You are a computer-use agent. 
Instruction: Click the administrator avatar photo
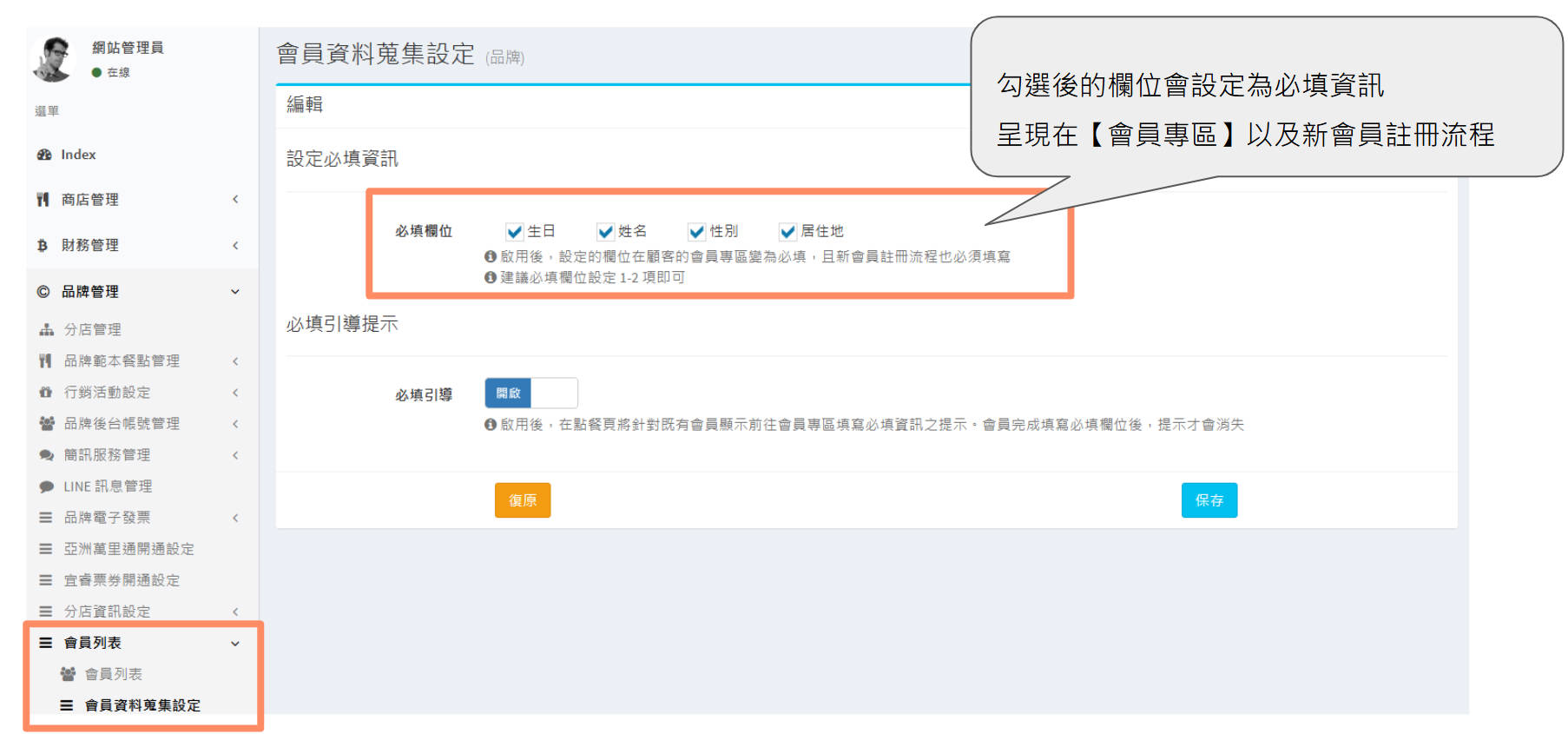[54, 59]
